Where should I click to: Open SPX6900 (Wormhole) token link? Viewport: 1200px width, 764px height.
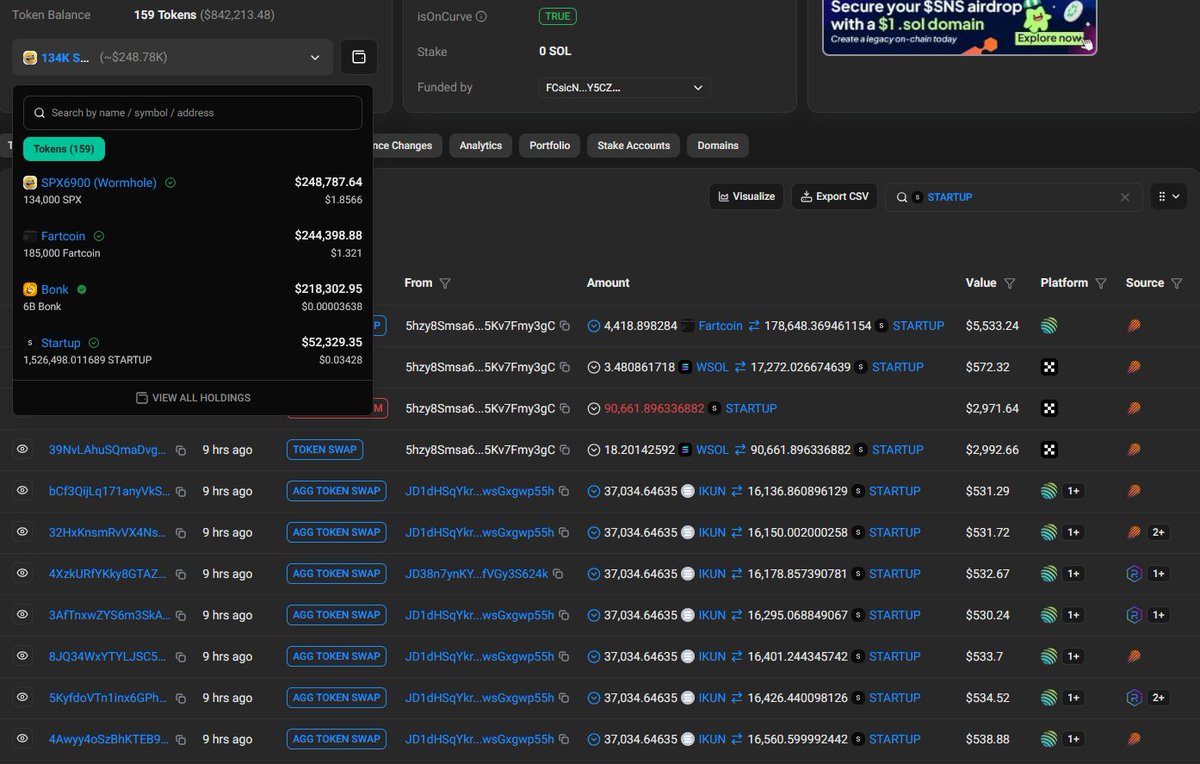click(99, 183)
